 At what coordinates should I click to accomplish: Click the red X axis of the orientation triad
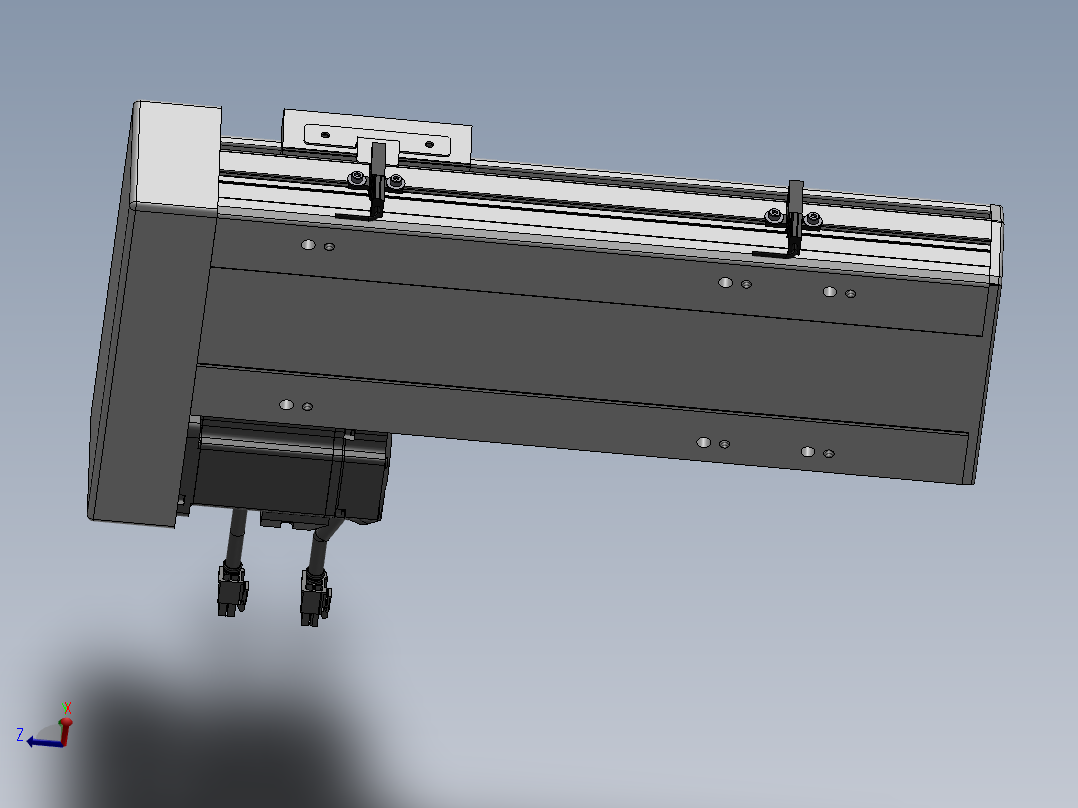click(x=65, y=730)
